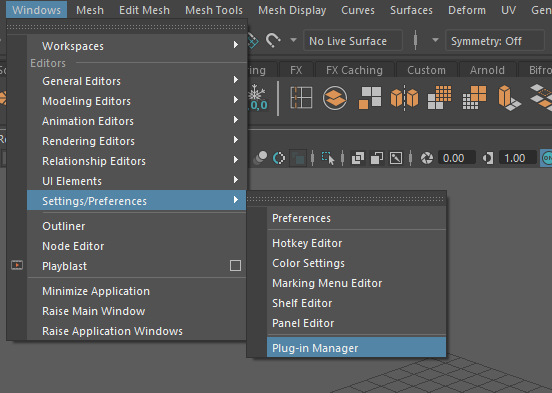
Task: Click the dimmed depth of field square icon
Action: [x=298, y=158]
